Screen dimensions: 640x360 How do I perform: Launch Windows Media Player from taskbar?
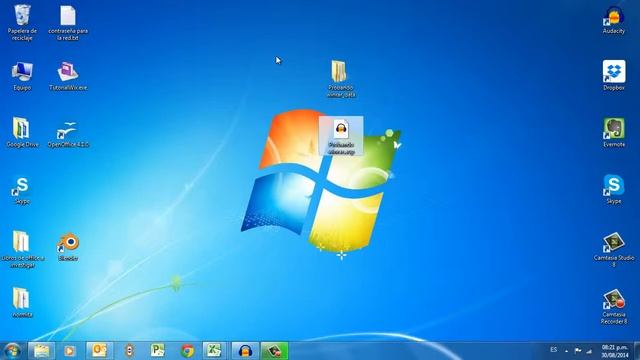70,351
